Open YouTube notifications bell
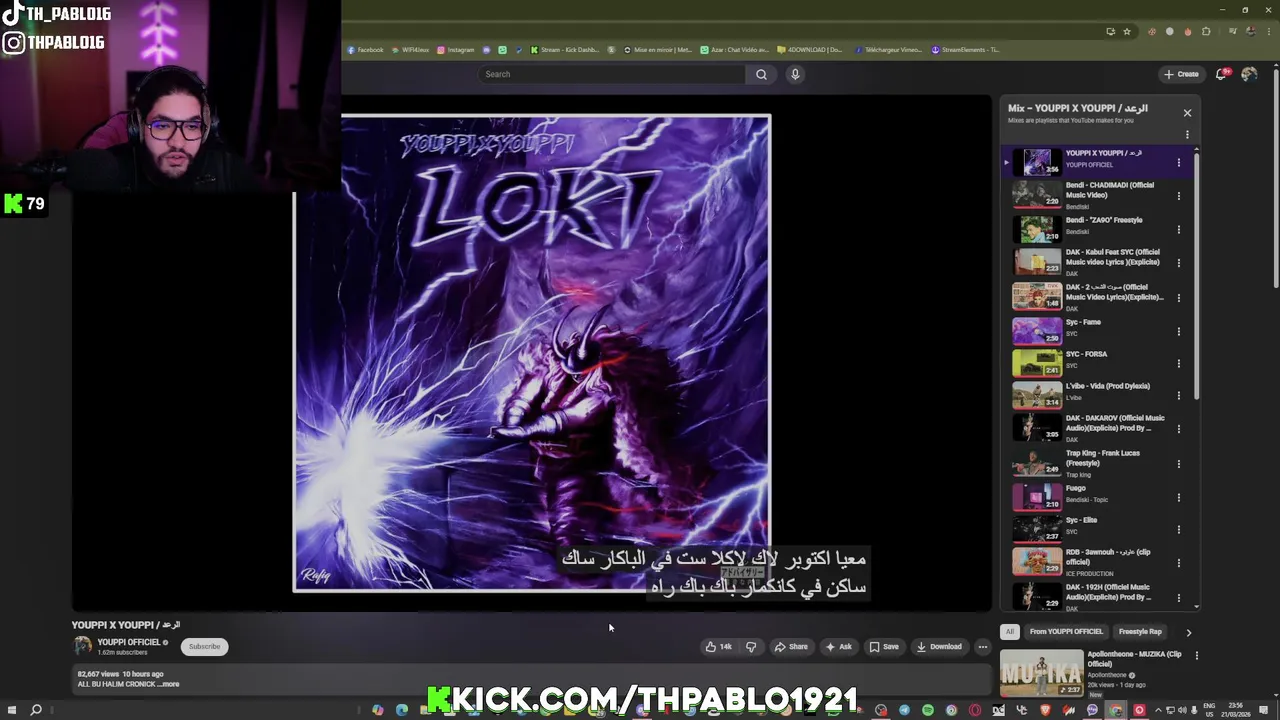The height and width of the screenshot is (720, 1280). tap(1222, 74)
